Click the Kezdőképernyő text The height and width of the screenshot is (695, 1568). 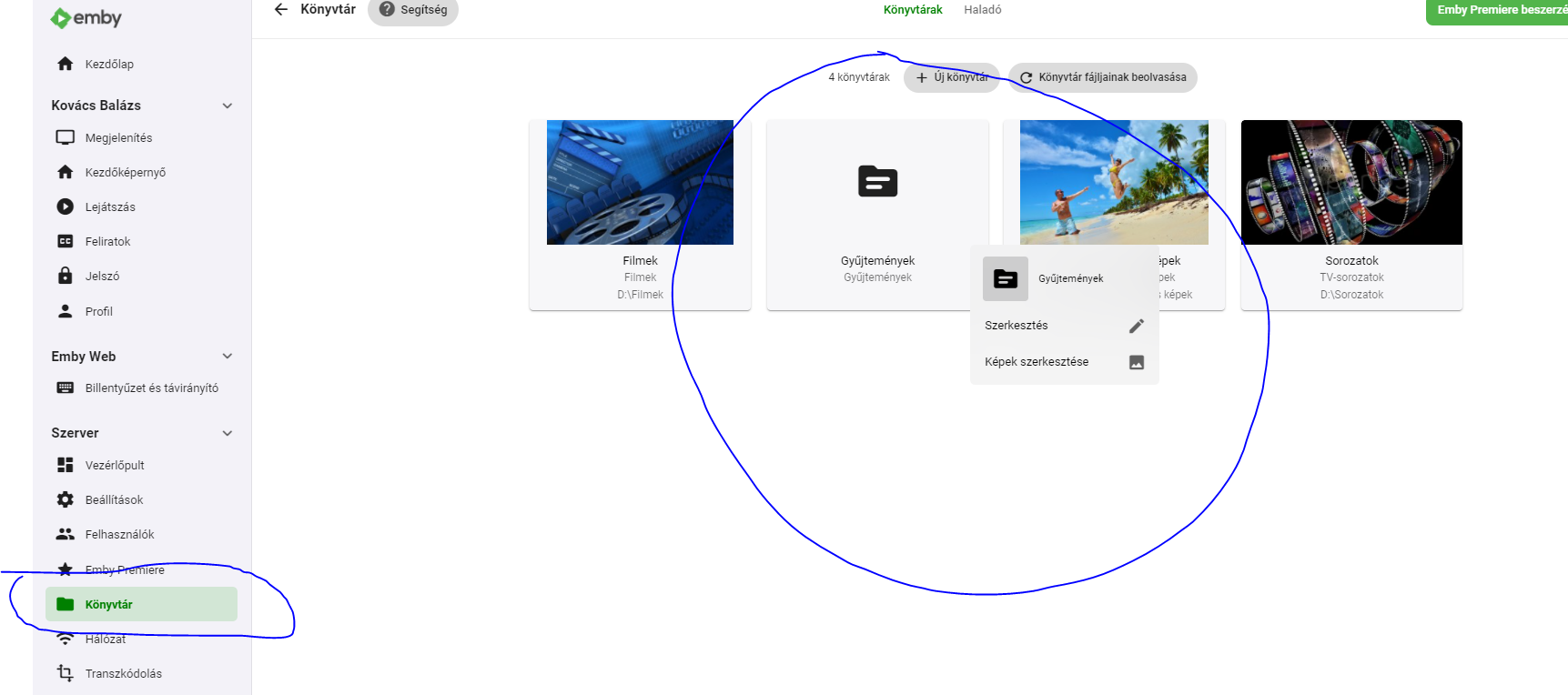(126, 172)
